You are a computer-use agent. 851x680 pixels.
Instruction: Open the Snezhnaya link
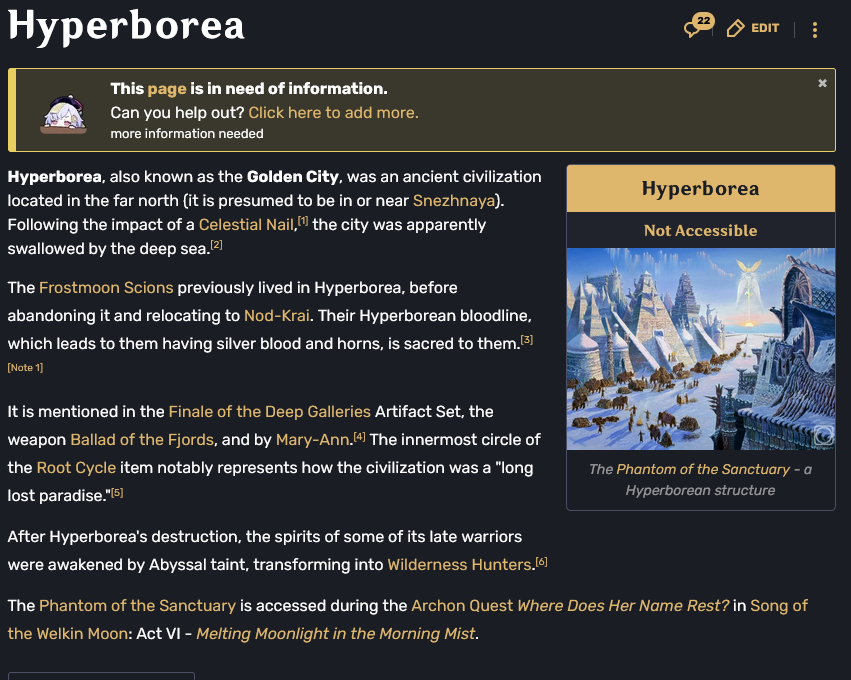pos(454,200)
